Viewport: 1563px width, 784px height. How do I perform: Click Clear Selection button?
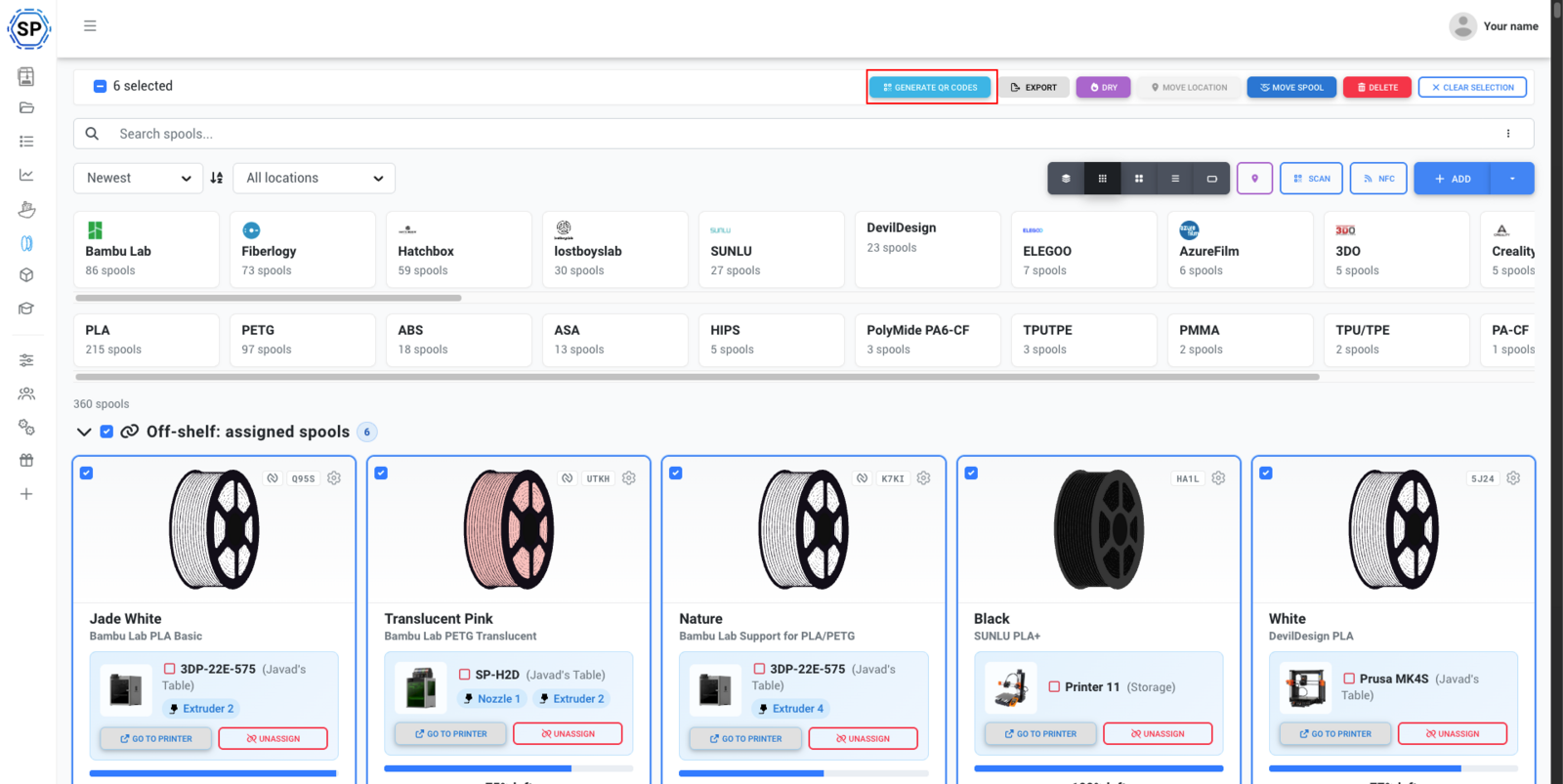(x=1472, y=87)
